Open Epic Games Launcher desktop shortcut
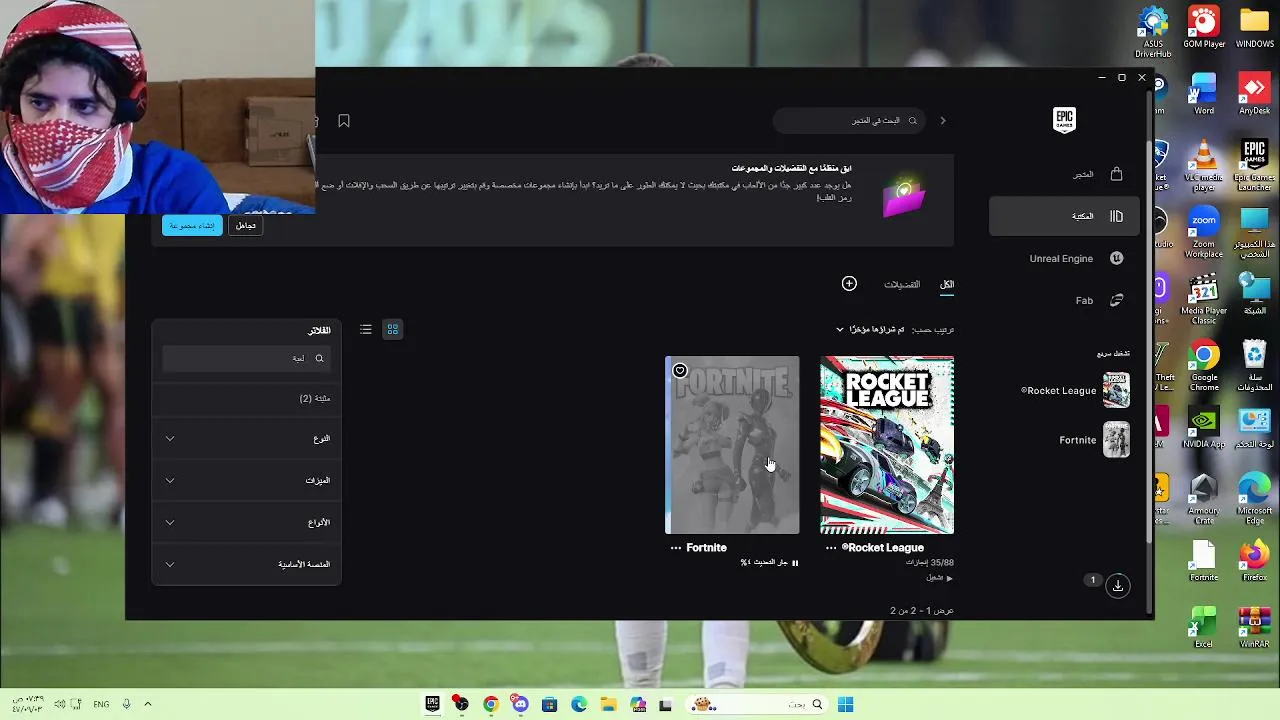This screenshot has height=720, width=1280. click(x=1255, y=165)
